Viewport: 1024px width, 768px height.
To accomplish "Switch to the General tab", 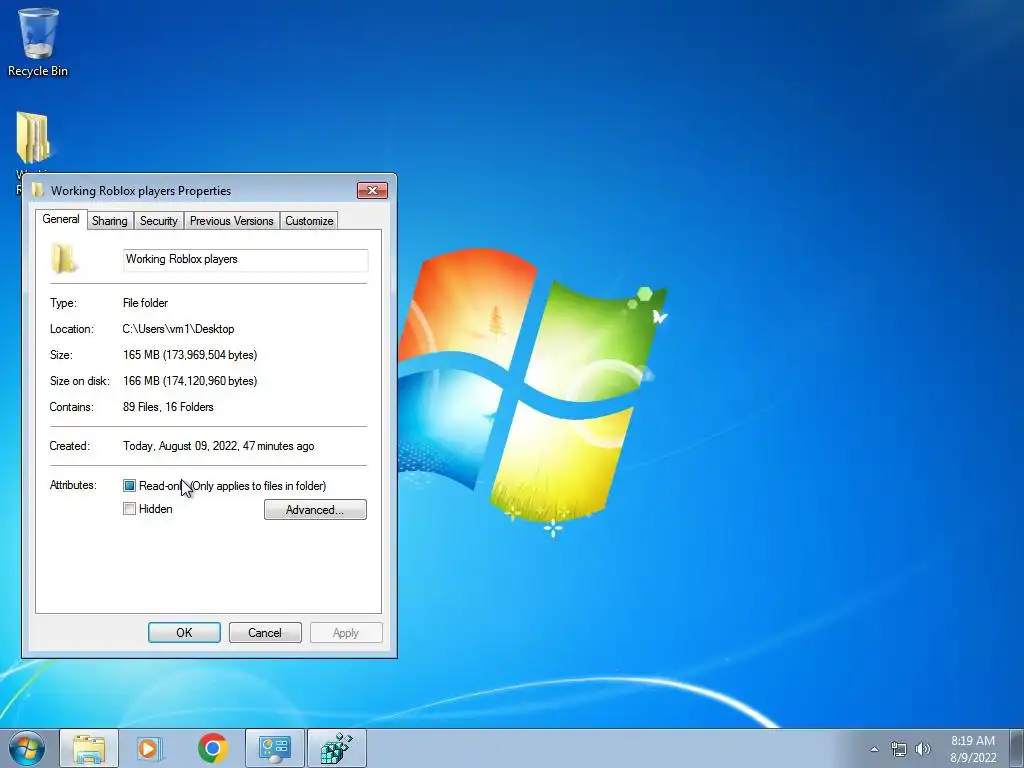I will 61,219.
